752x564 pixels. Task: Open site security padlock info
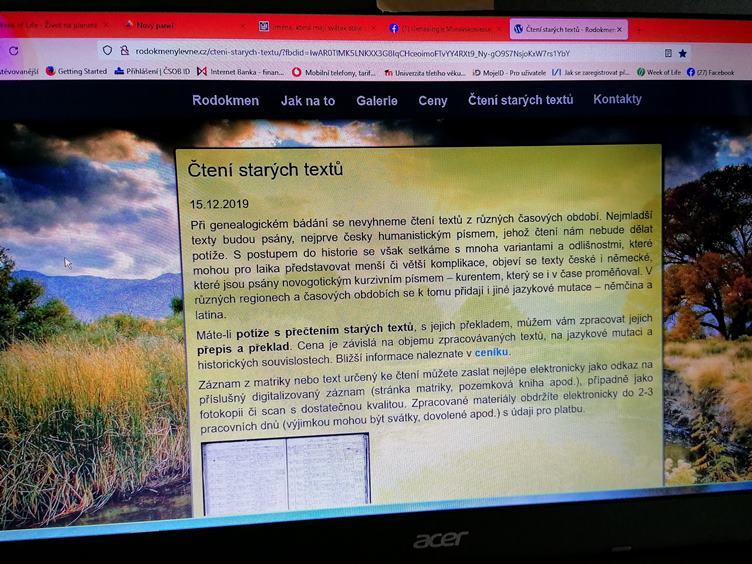[125, 50]
